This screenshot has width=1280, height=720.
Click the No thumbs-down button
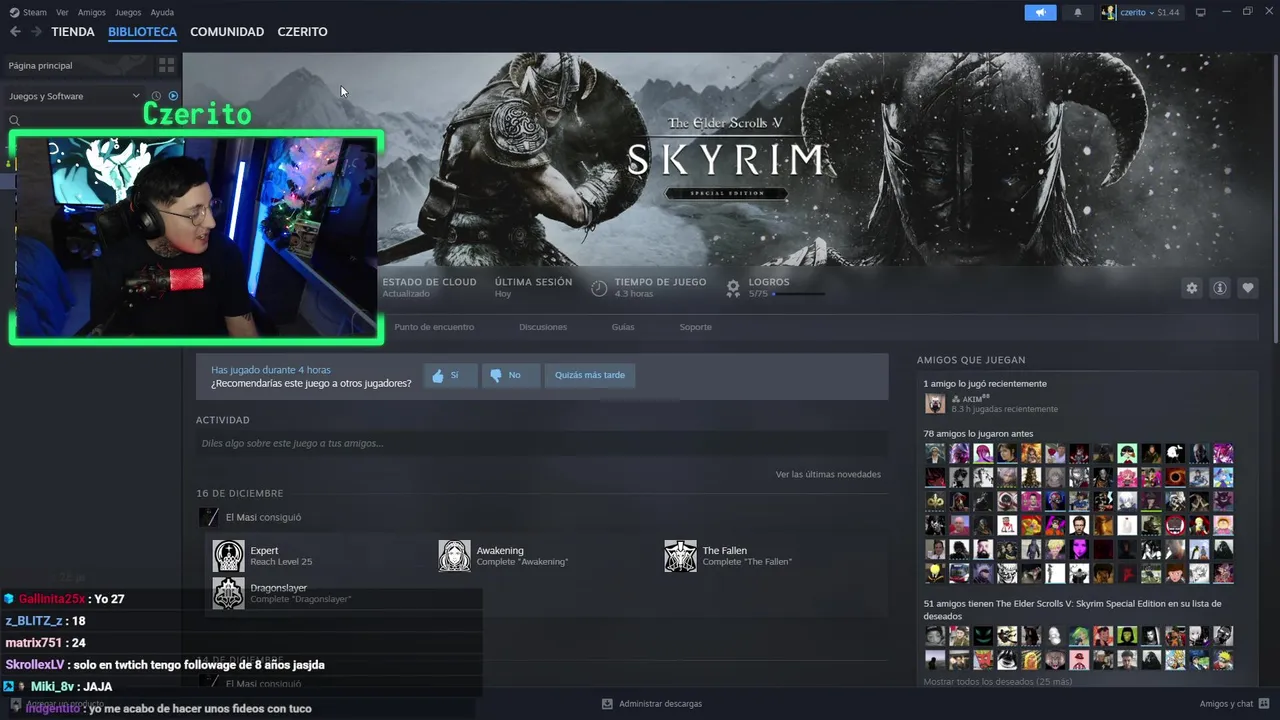[511, 375]
